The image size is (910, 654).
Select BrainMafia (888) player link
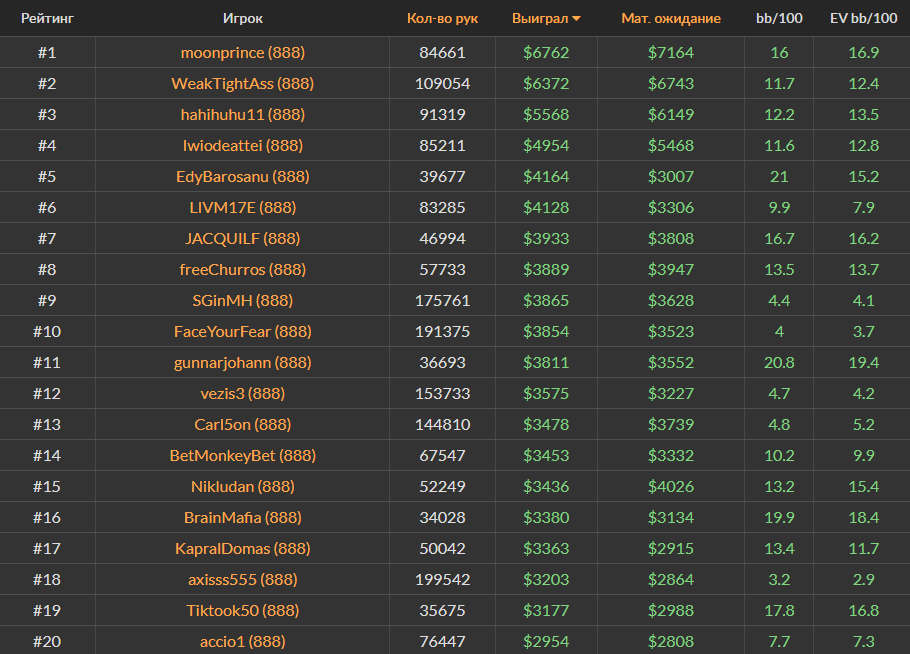(x=243, y=517)
